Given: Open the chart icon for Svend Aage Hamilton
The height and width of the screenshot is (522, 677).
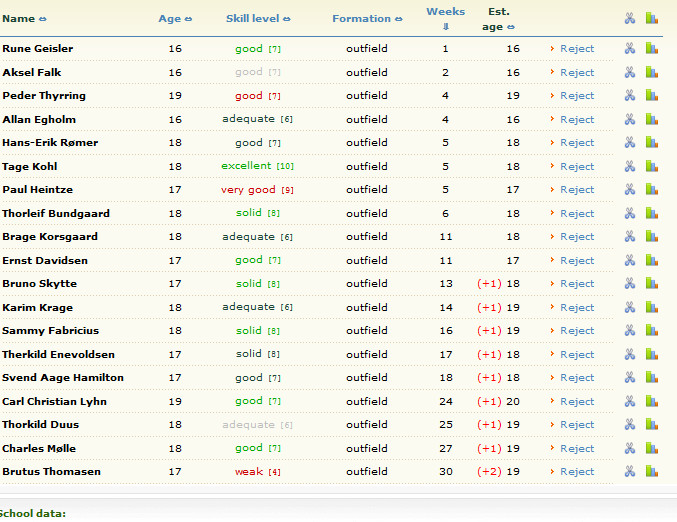Looking at the screenshot, I should pos(652,378).
